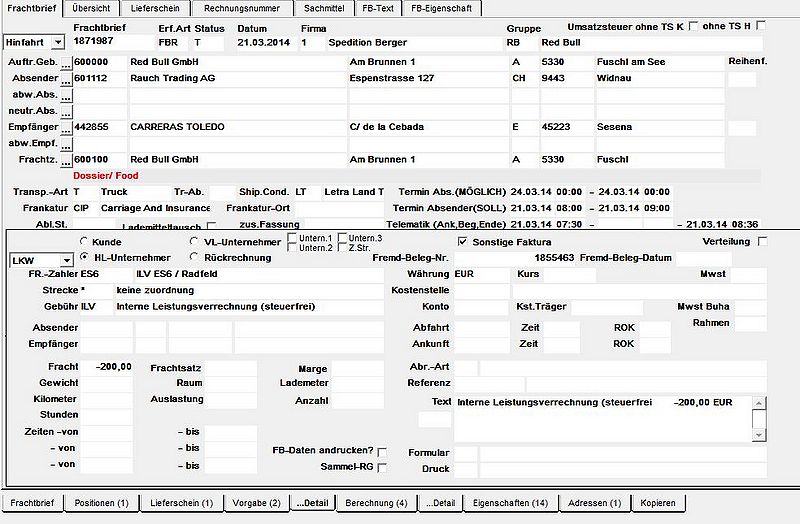Click the Frachtsatz input field
The image size is (800, 524).
231,368
